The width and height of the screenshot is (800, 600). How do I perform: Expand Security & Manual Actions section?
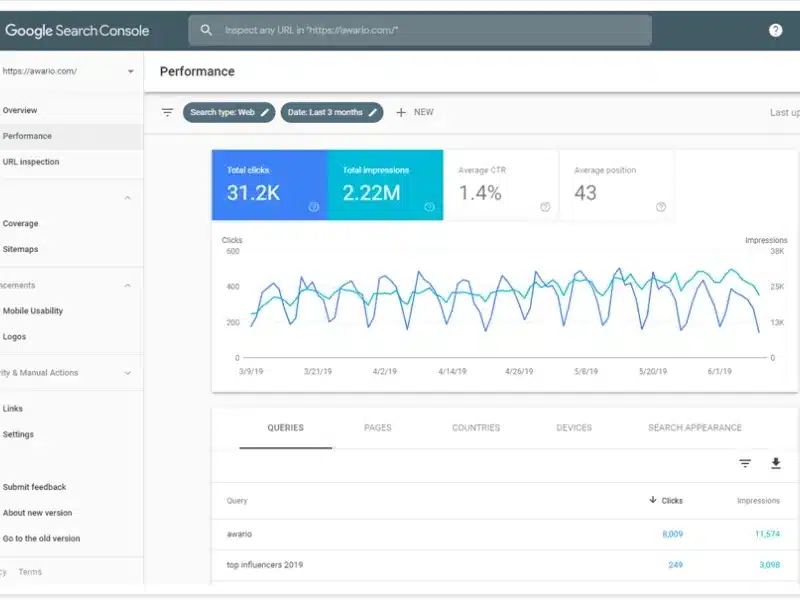pos(128,373)
